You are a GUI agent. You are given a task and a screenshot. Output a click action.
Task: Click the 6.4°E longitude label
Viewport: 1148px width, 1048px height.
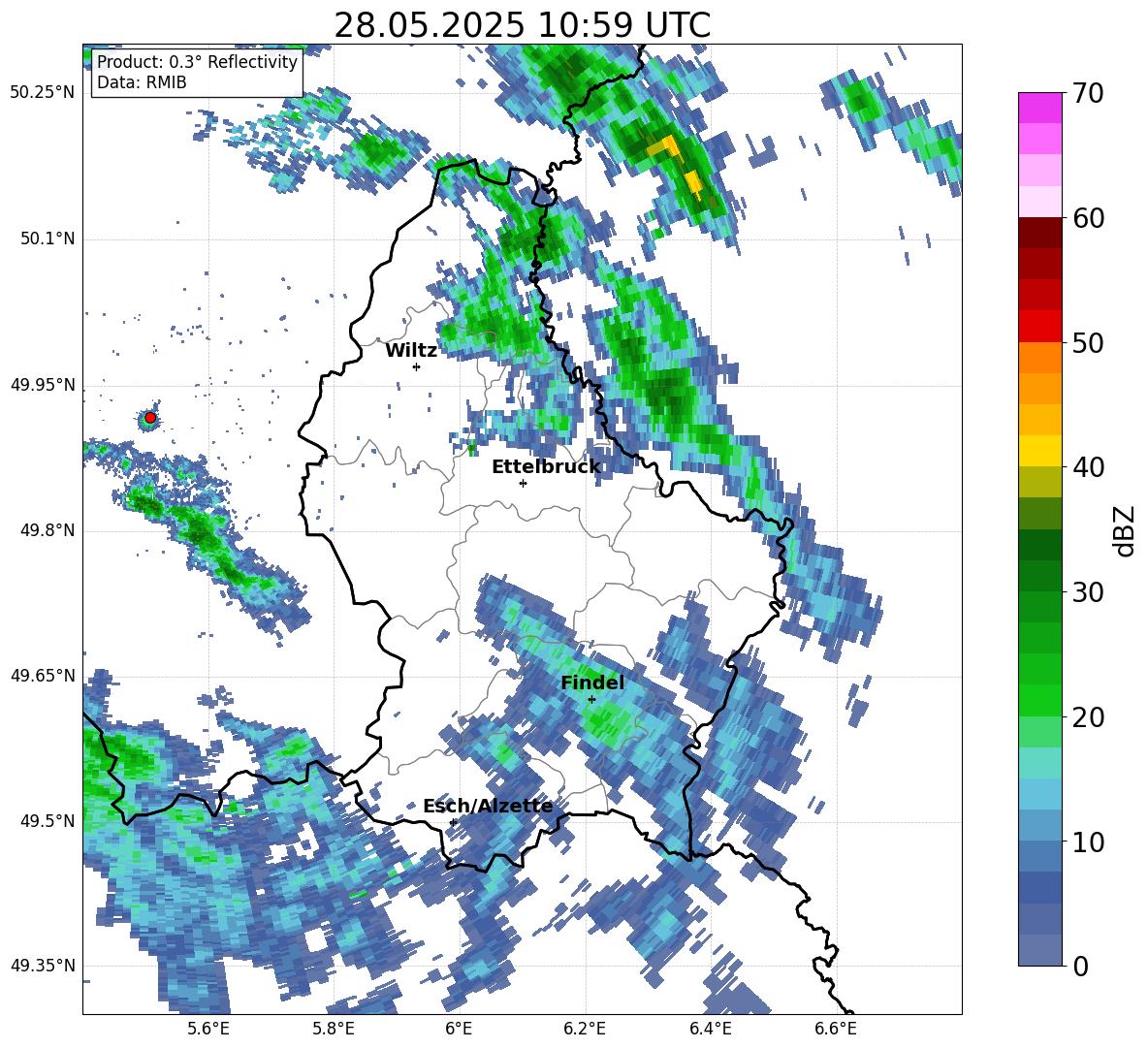click(711, 1029)
